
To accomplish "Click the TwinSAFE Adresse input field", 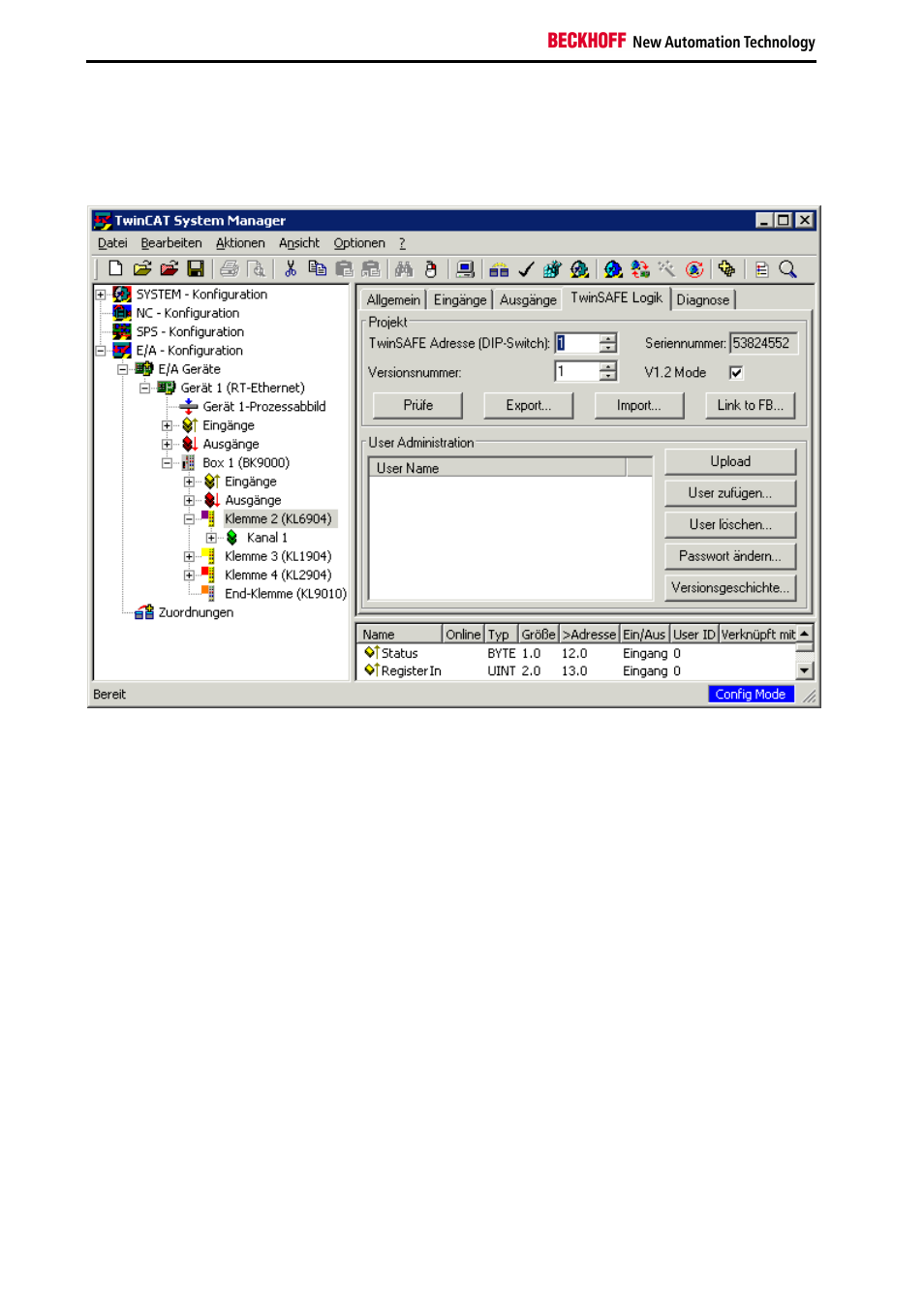I will [x=577, y=343].
